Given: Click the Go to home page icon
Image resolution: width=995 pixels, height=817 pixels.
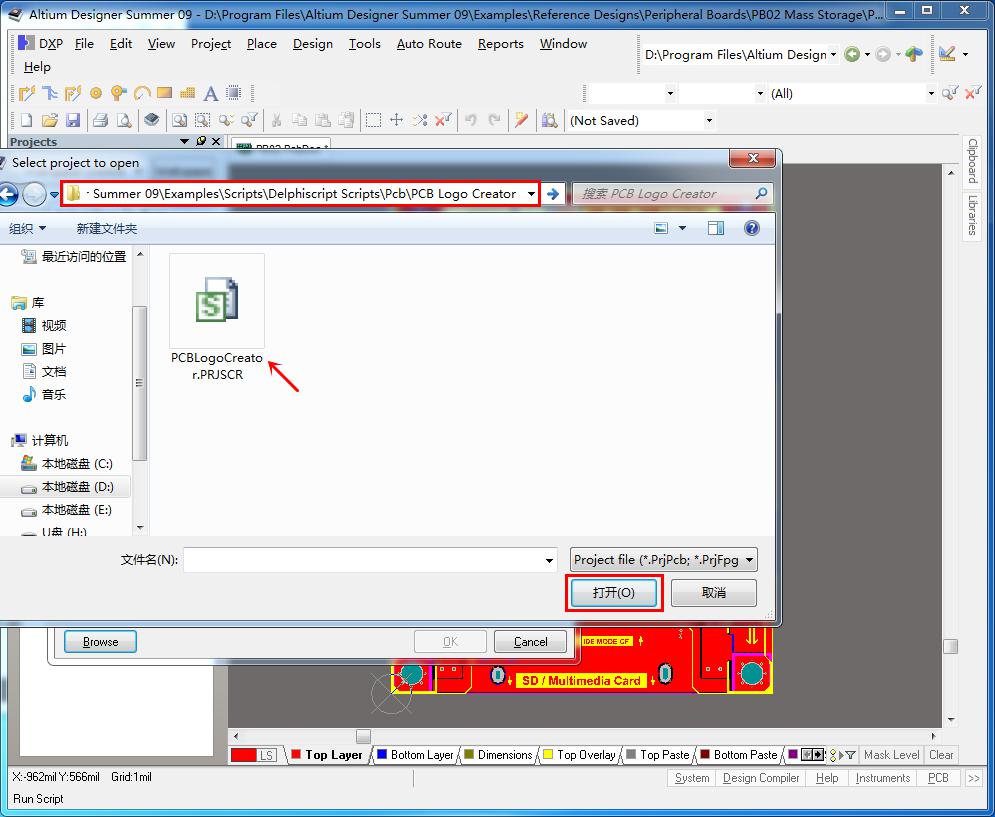Looking at the screenshot, I should pos(914,55).
